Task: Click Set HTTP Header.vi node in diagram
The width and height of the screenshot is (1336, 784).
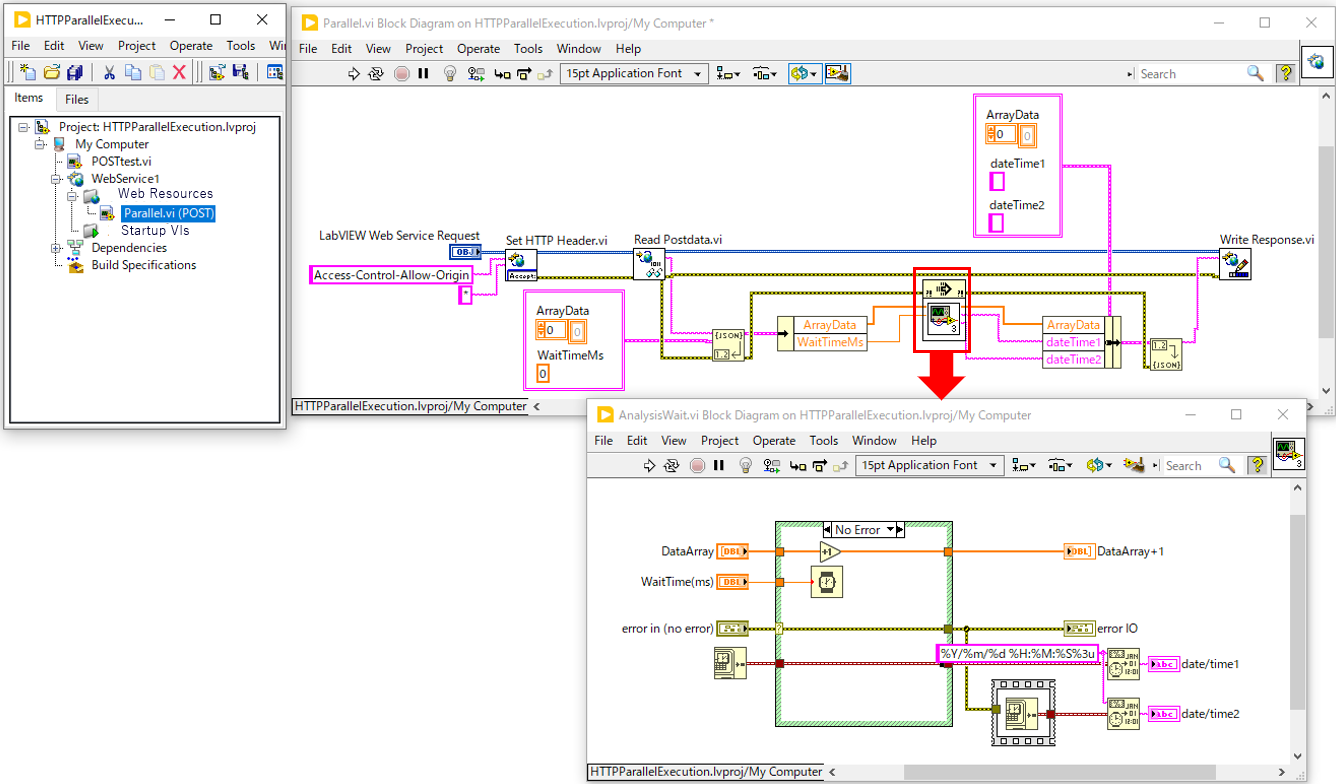Action: (521, 264)
